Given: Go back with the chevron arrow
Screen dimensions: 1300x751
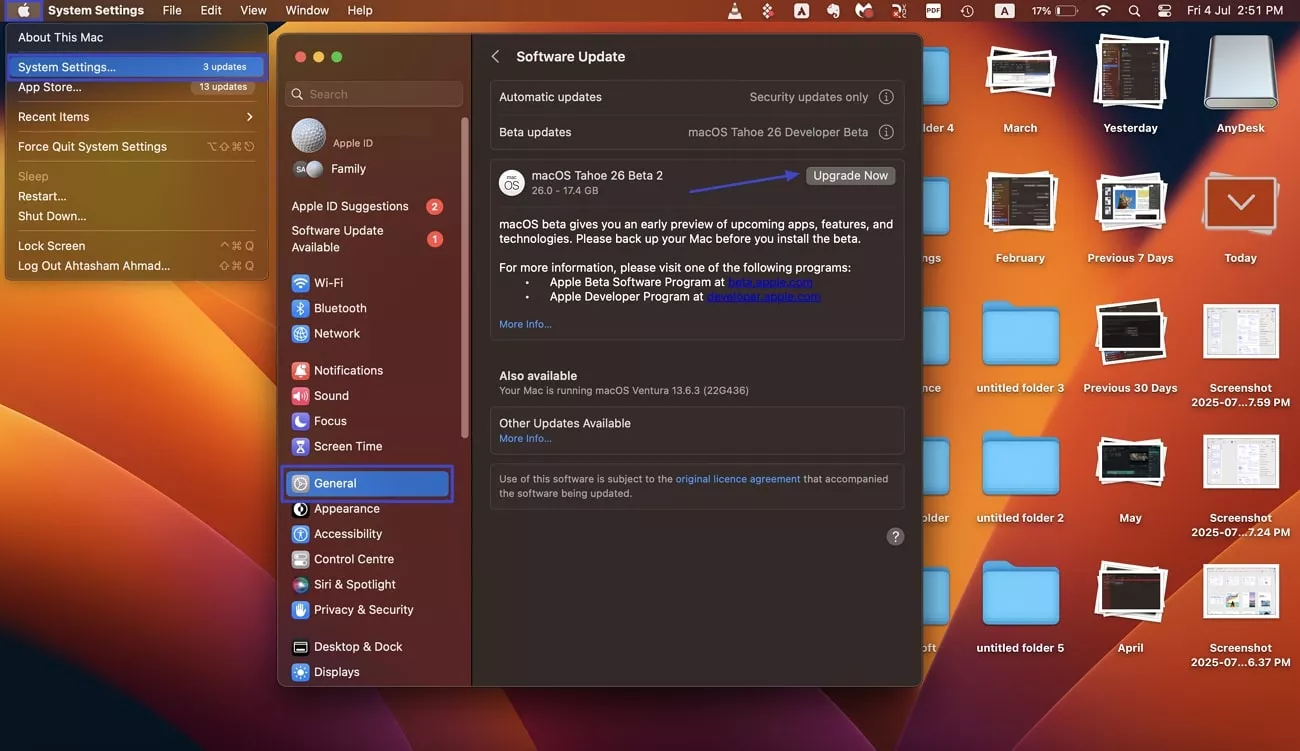Looking at the screenshot, I should coord(495,57).
